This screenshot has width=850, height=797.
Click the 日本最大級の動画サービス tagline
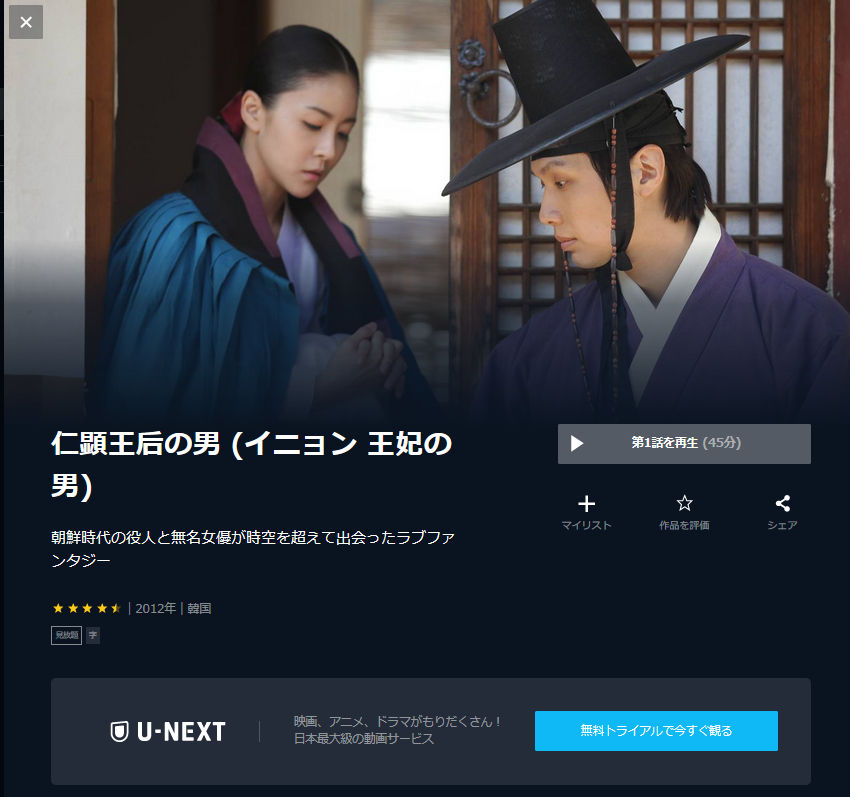point(364,739)
